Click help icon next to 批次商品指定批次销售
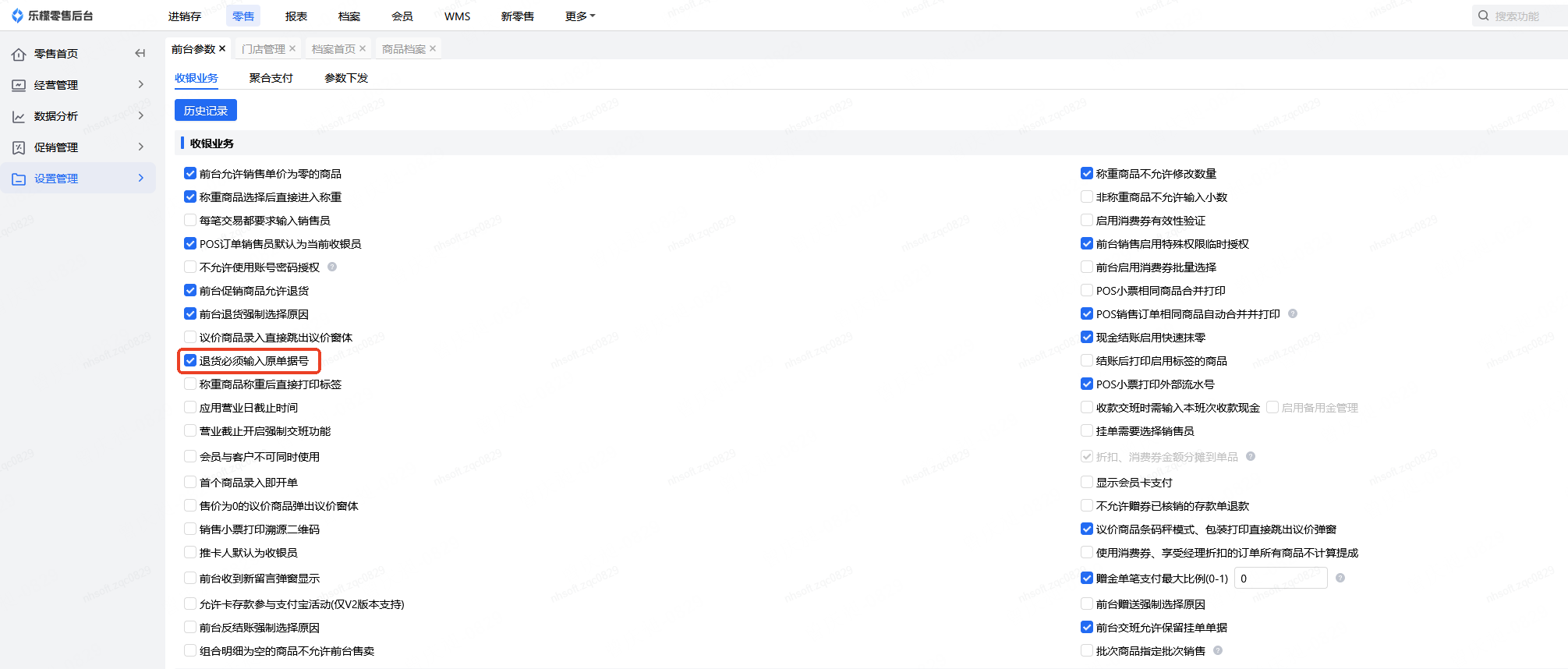The image size is (1568, 669). click(x=1218, y=650)
